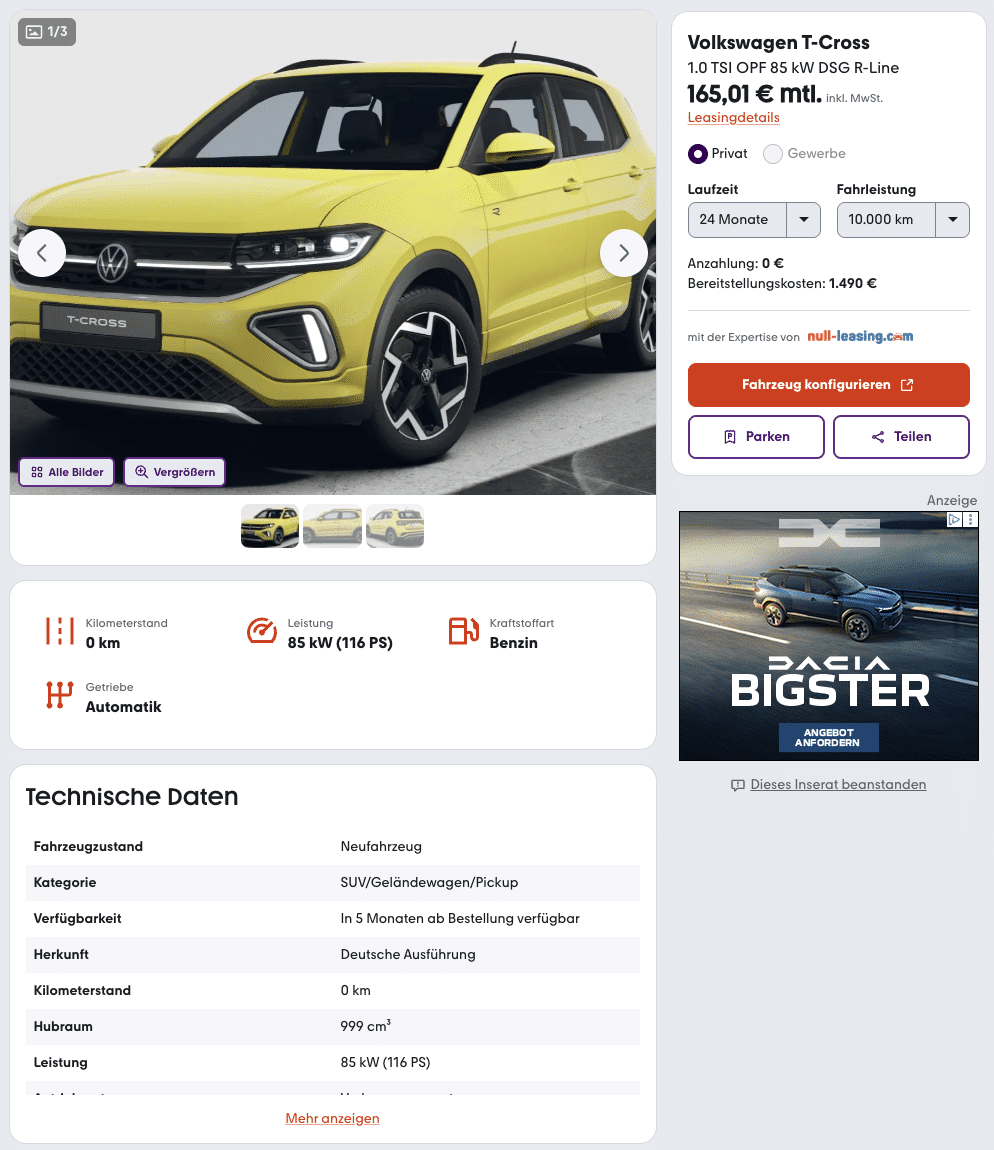The height and width of the screenshot is (1150, 994).
Task: Open the Leasingdetails link
Action: tap(734, 117)
